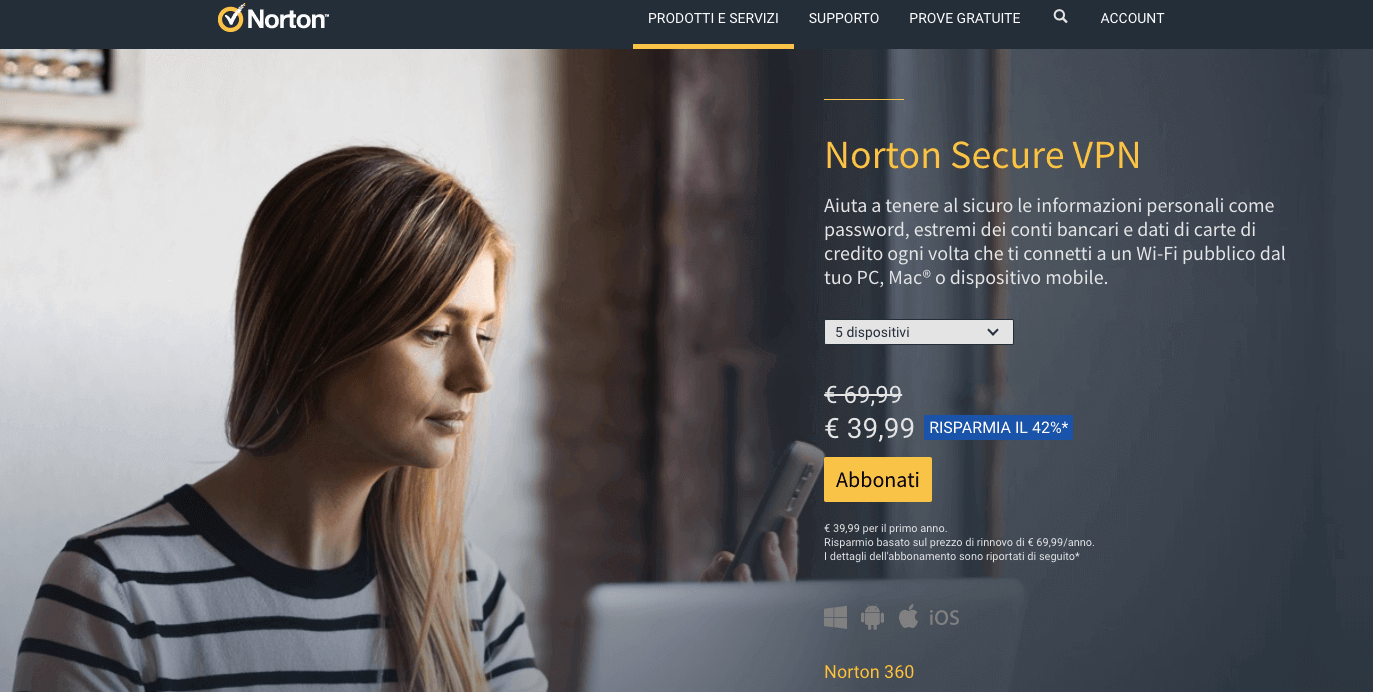1373x692 pixels.
Task: Click the yellow Abbonati button
Action: pyautogui.click(x=878, y=479)
